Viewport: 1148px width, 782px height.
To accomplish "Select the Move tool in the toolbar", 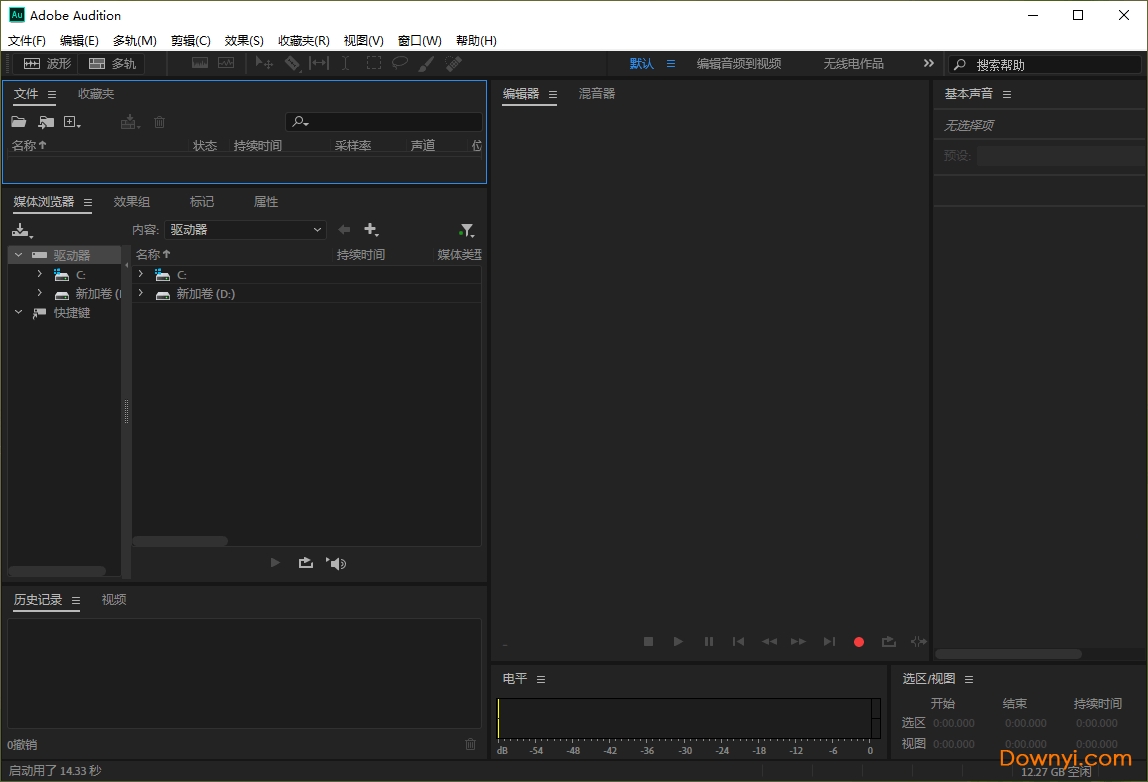I will click(x=263, y=62).
